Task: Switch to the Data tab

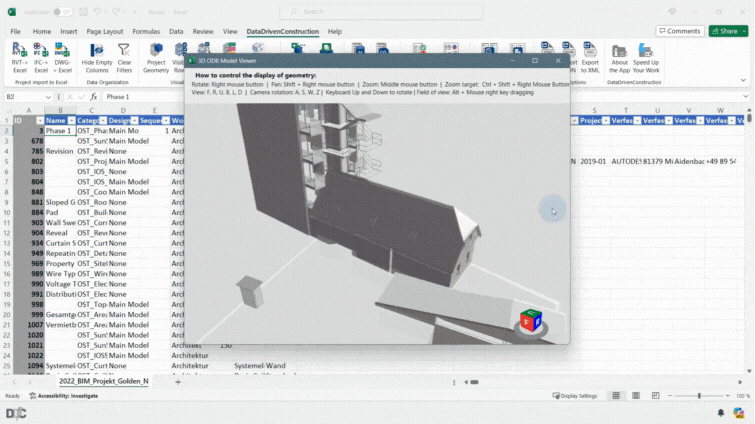Action: (x=176, y=31)
